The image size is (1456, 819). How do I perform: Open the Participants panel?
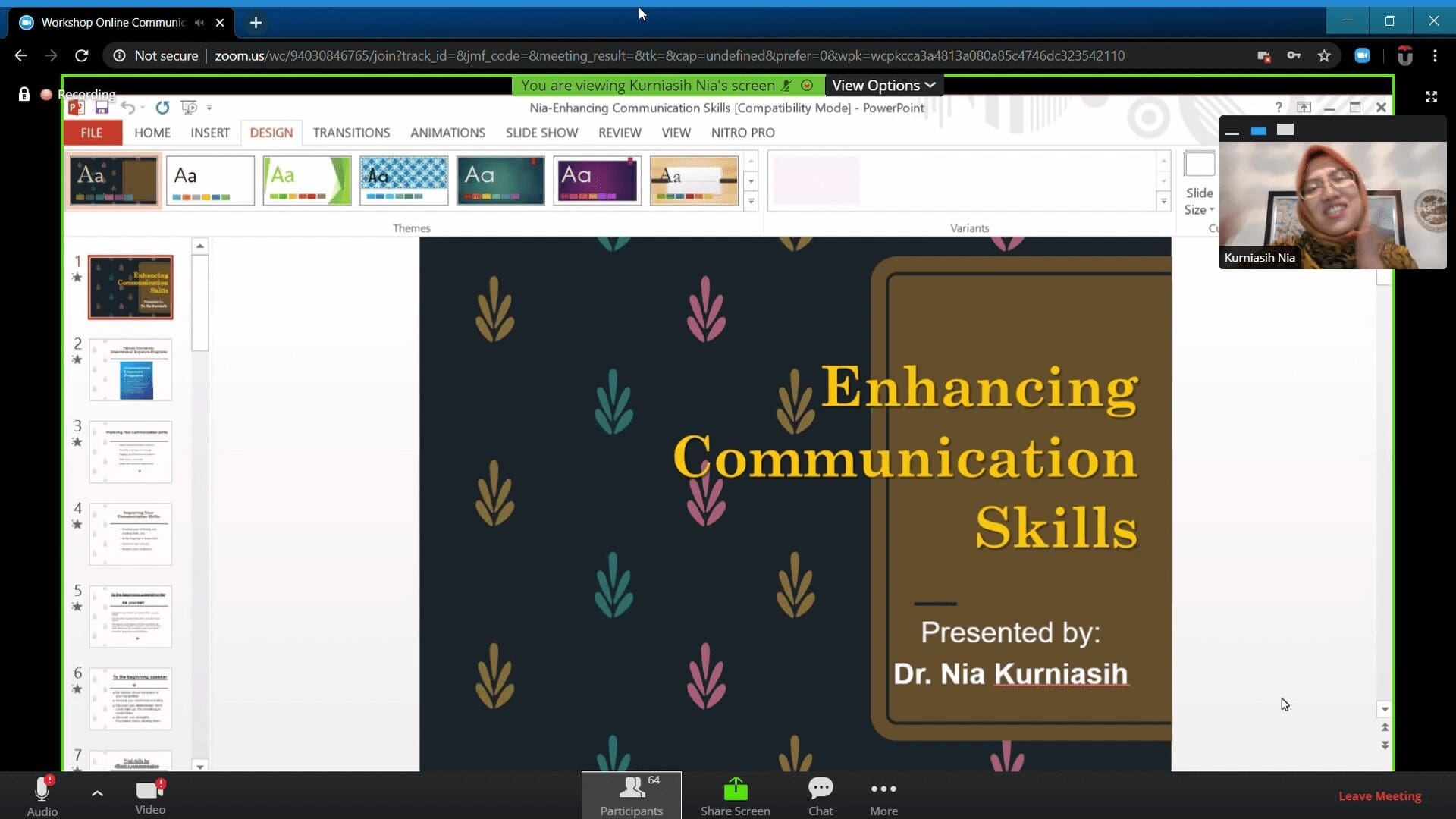point(631,795)
